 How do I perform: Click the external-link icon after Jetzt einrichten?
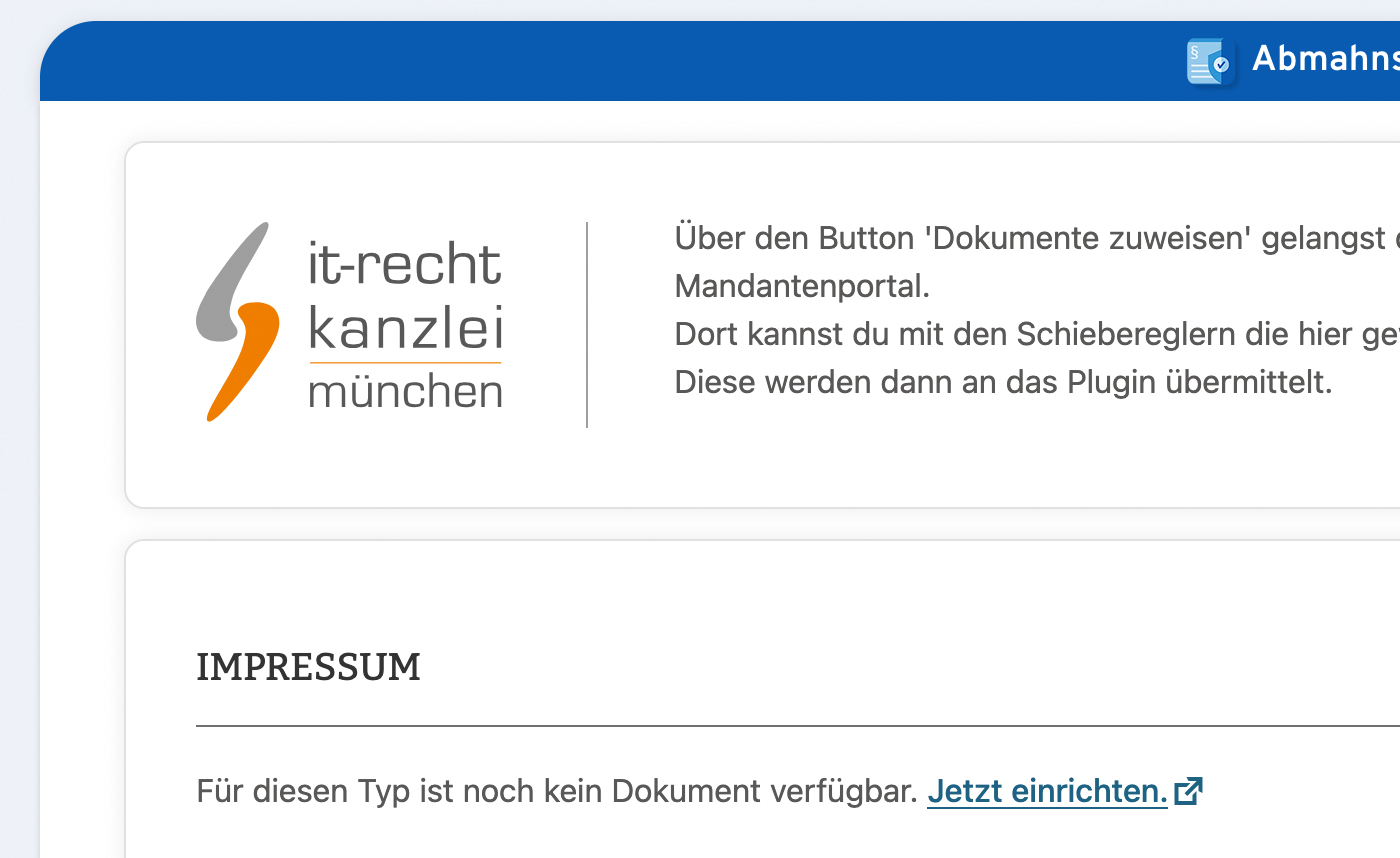click(x=1188, y=791)
